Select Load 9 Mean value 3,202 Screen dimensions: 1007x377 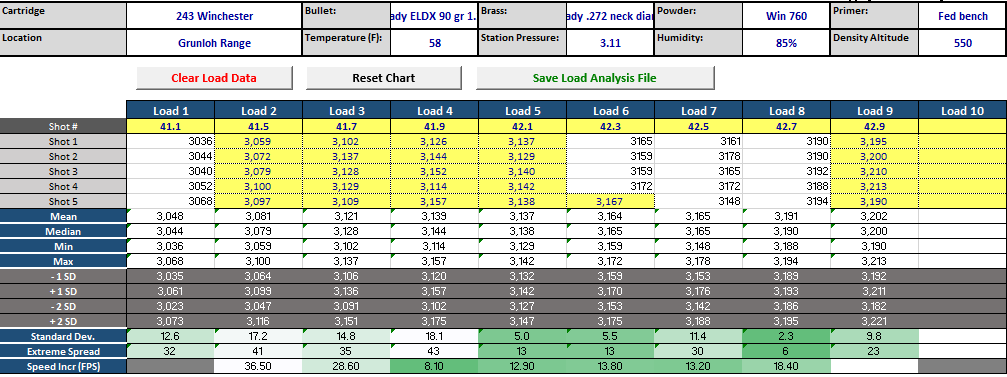click(874, 216)
